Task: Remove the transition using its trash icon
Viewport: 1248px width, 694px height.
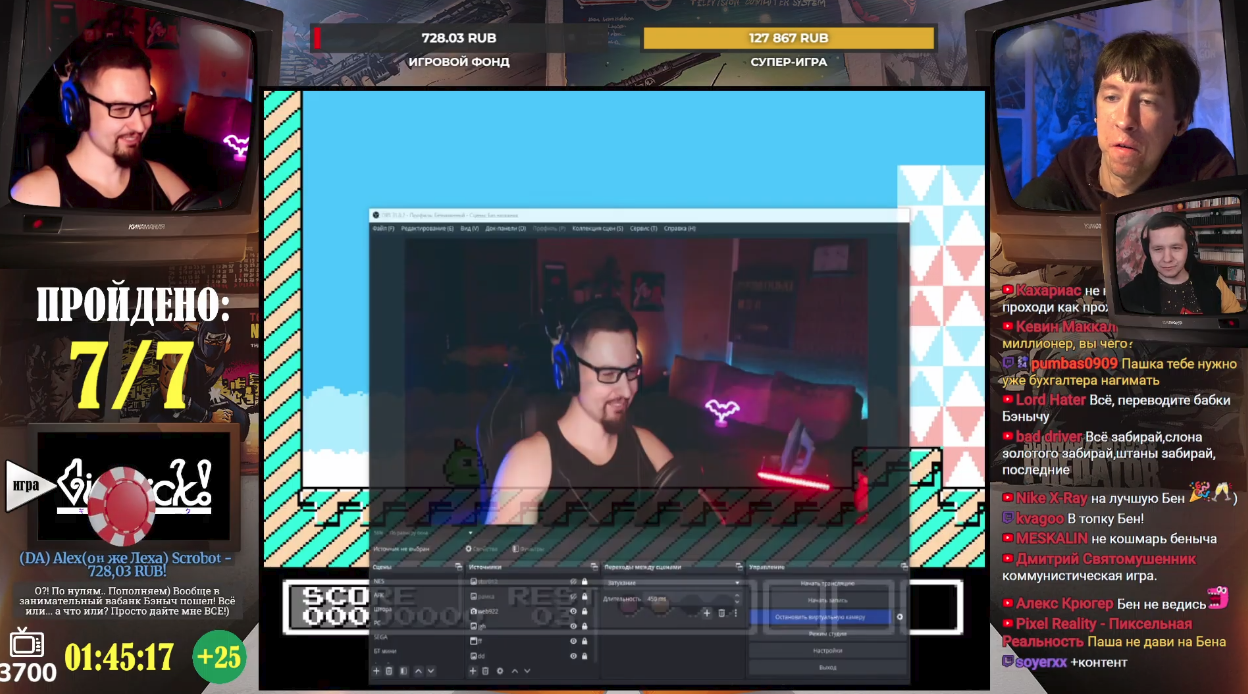Action: tap(721, 613)
